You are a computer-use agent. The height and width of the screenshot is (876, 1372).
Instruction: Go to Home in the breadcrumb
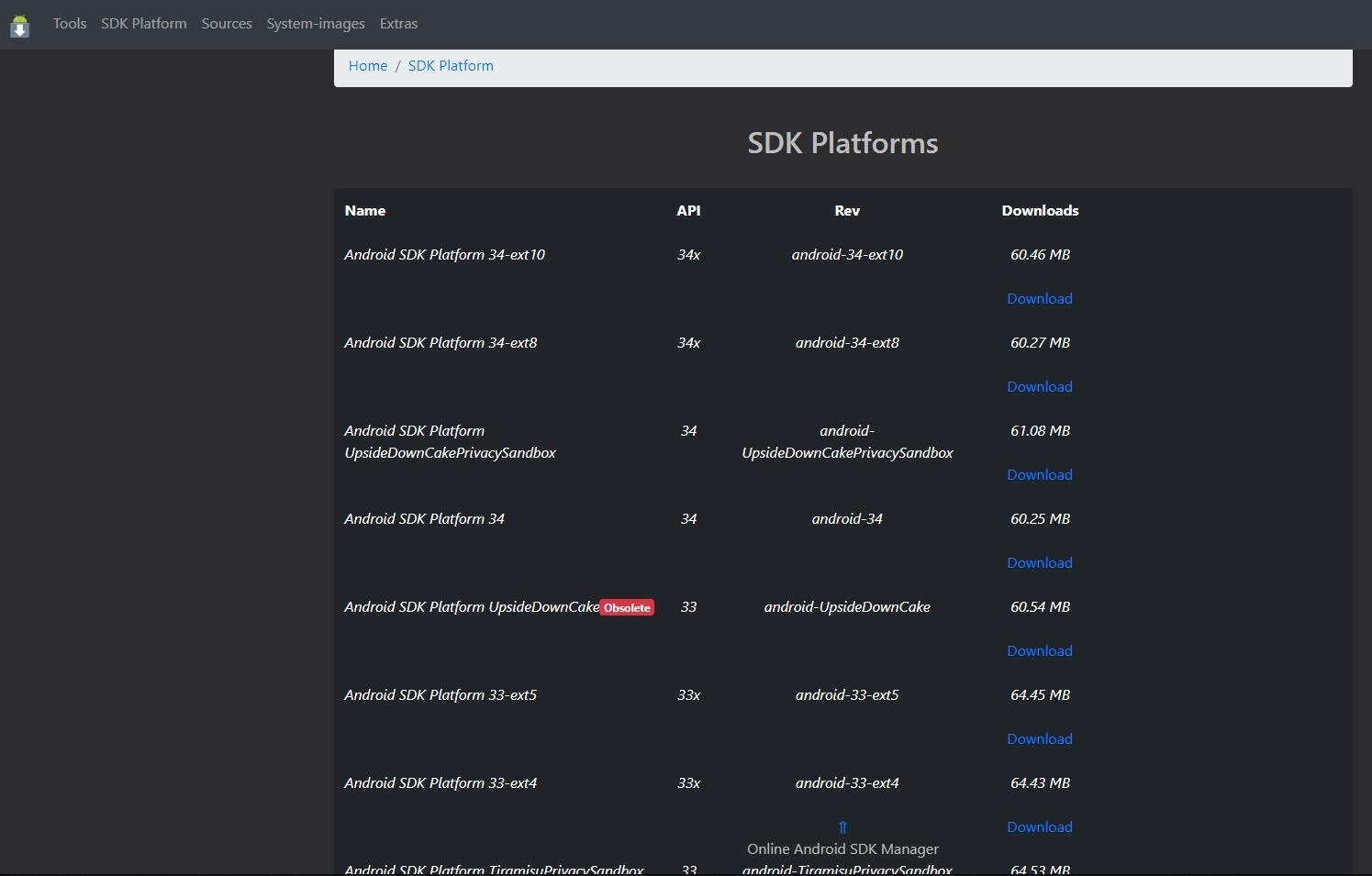click(x=368, y=66)
